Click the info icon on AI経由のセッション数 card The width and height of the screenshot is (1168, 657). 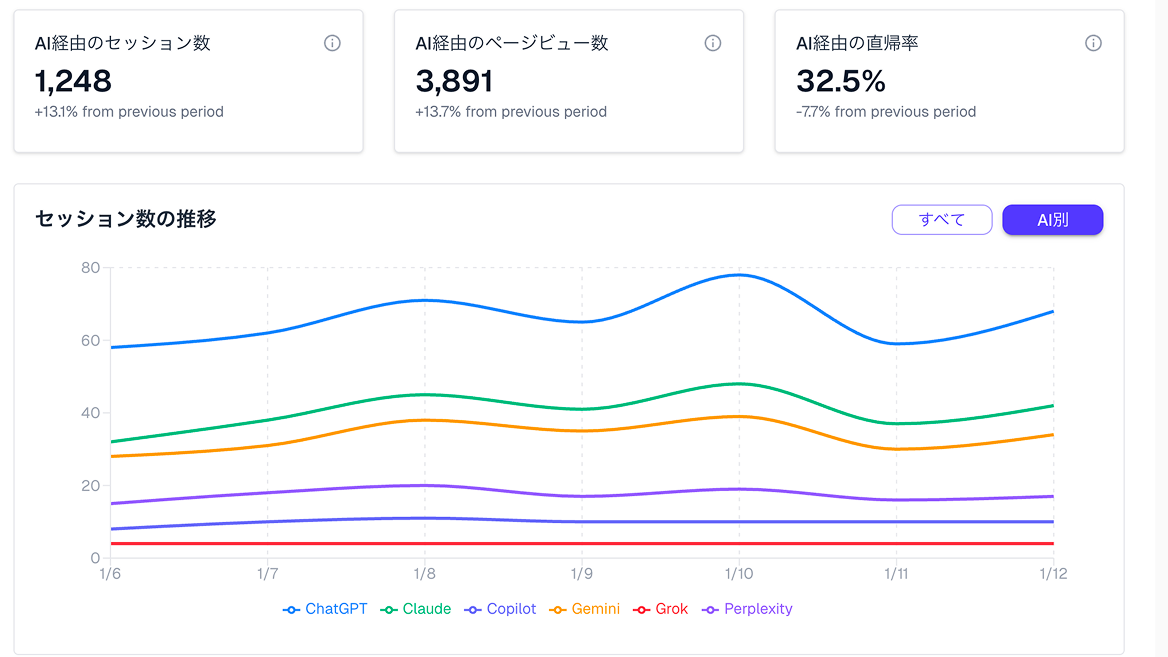[x=332, y=43]
